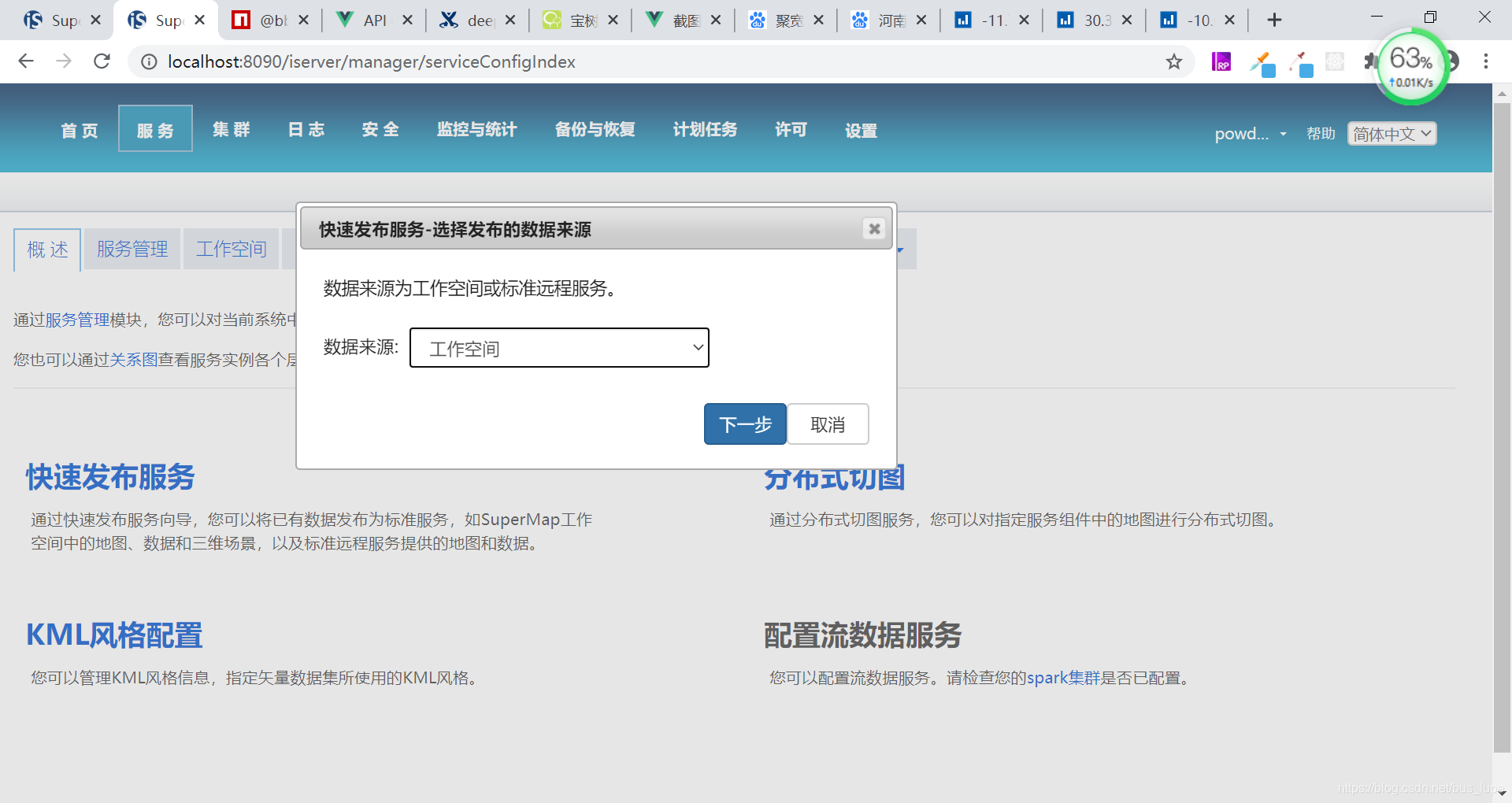Open the 数据来源 dropdown showing 工作空间
The height and width of the screenshot is (803, 1512).
tap(559, 348)
